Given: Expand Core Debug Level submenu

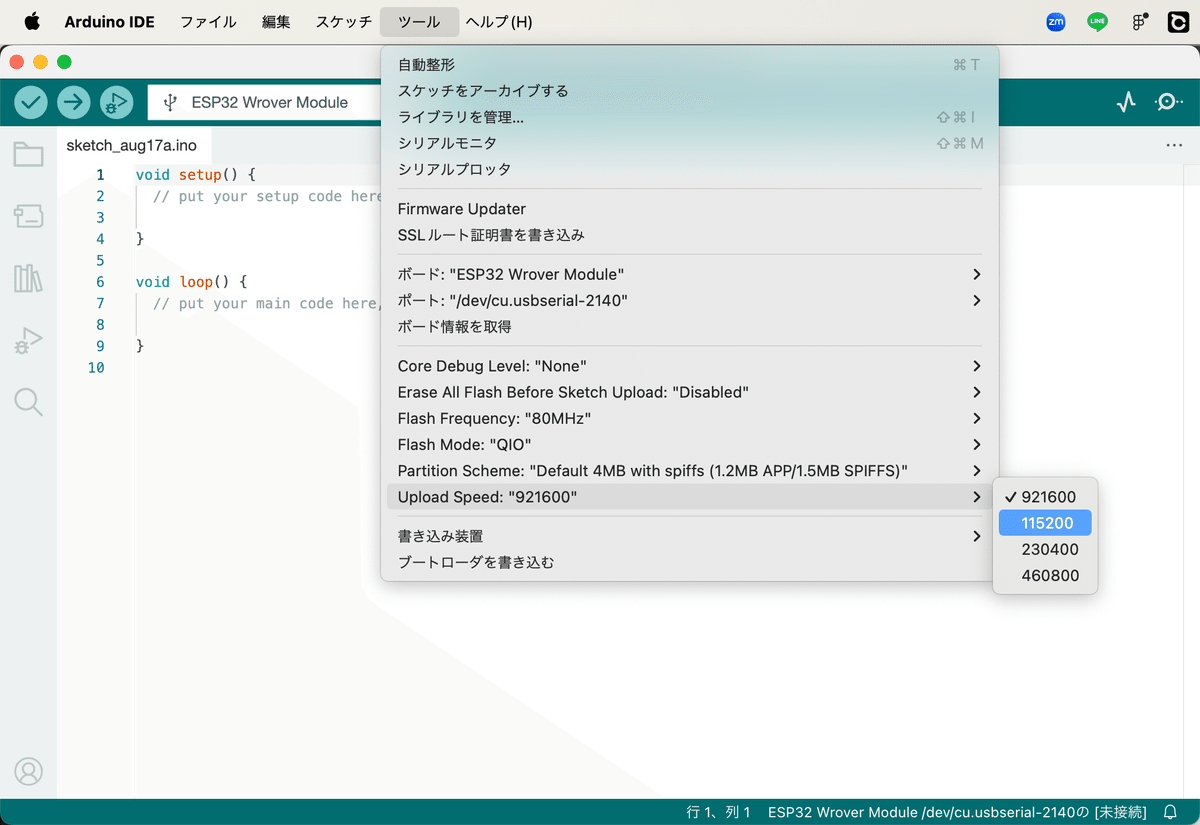Looking at the screenshot, I should click(x=690, y=366).
